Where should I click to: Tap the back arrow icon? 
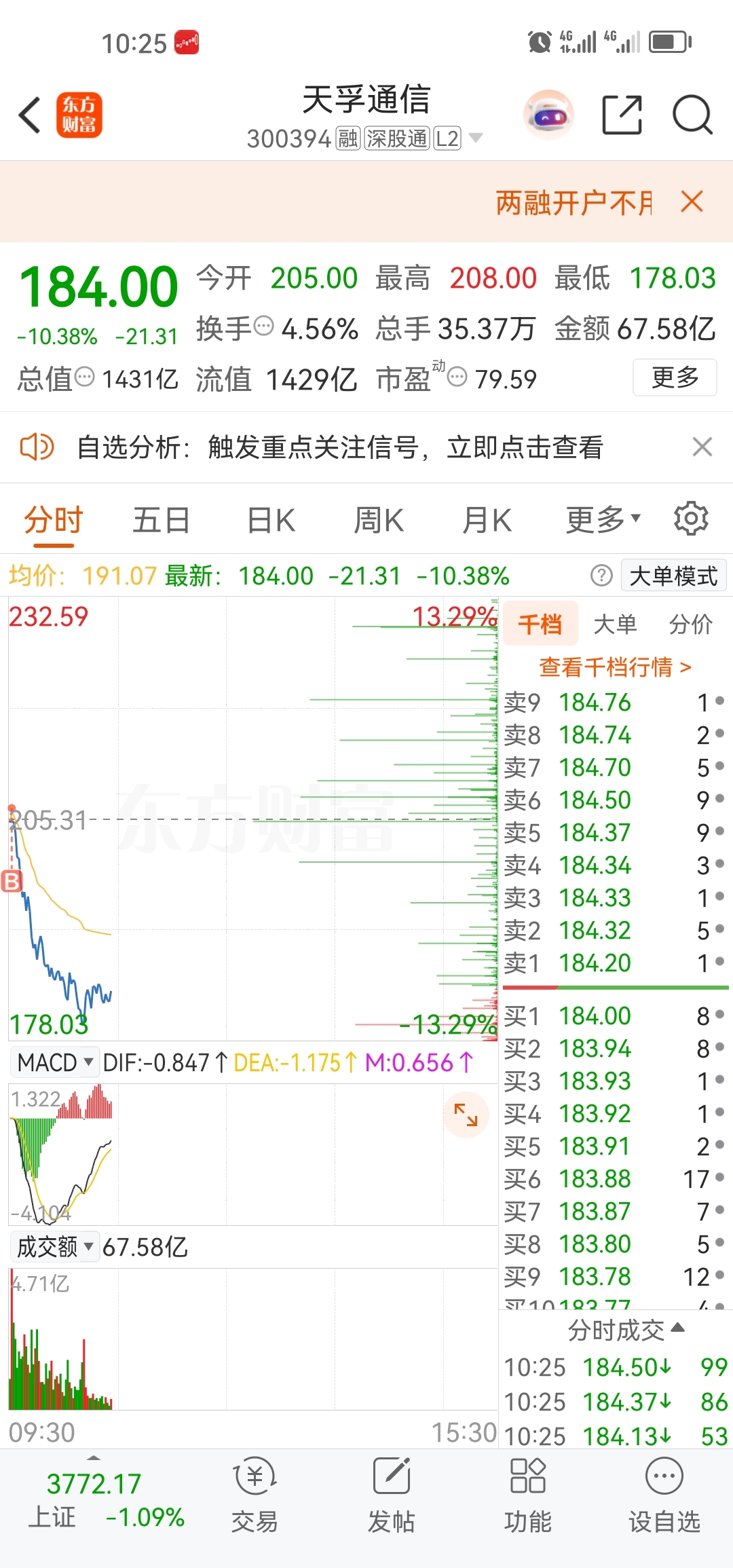coord(30,115)
